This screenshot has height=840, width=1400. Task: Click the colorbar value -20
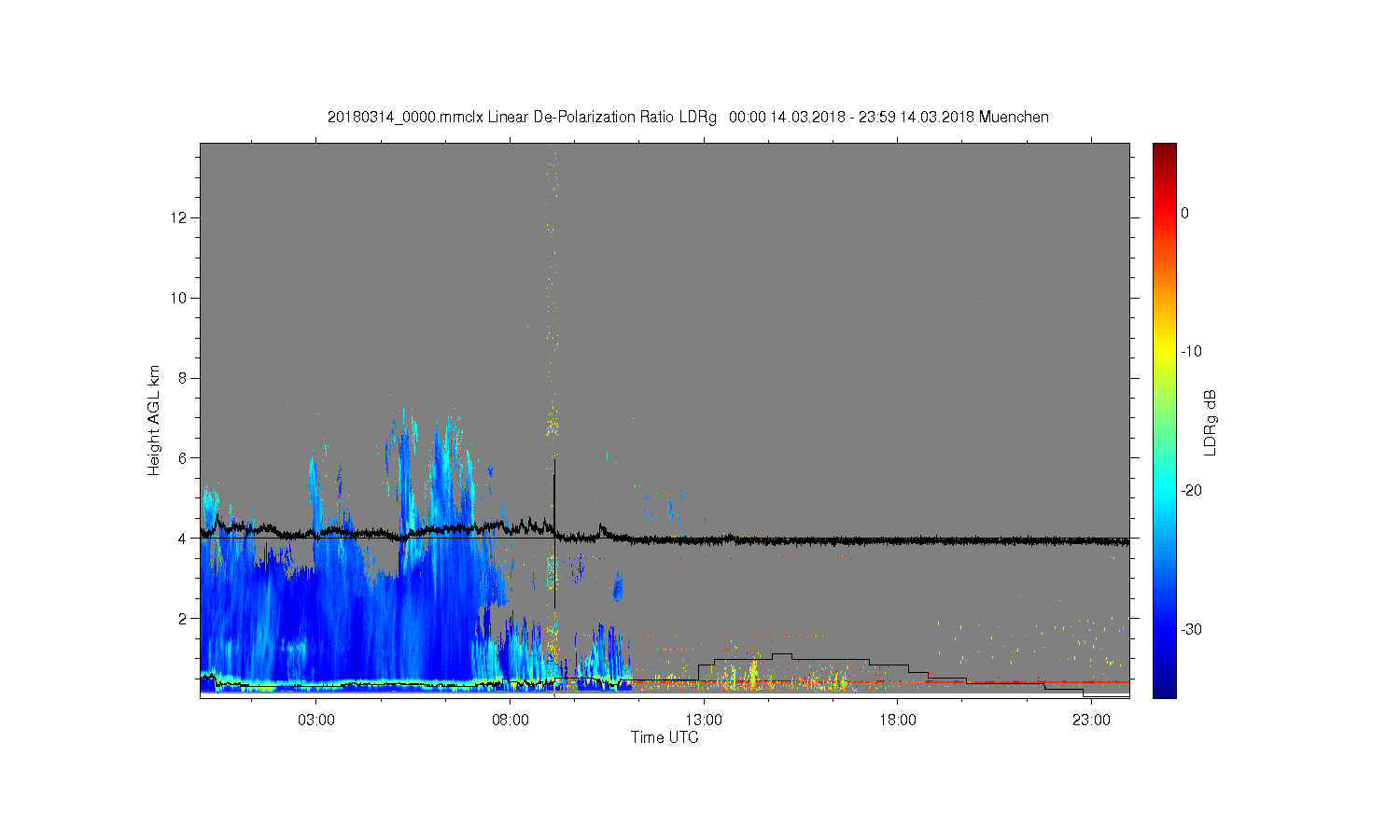(1190, 491)
